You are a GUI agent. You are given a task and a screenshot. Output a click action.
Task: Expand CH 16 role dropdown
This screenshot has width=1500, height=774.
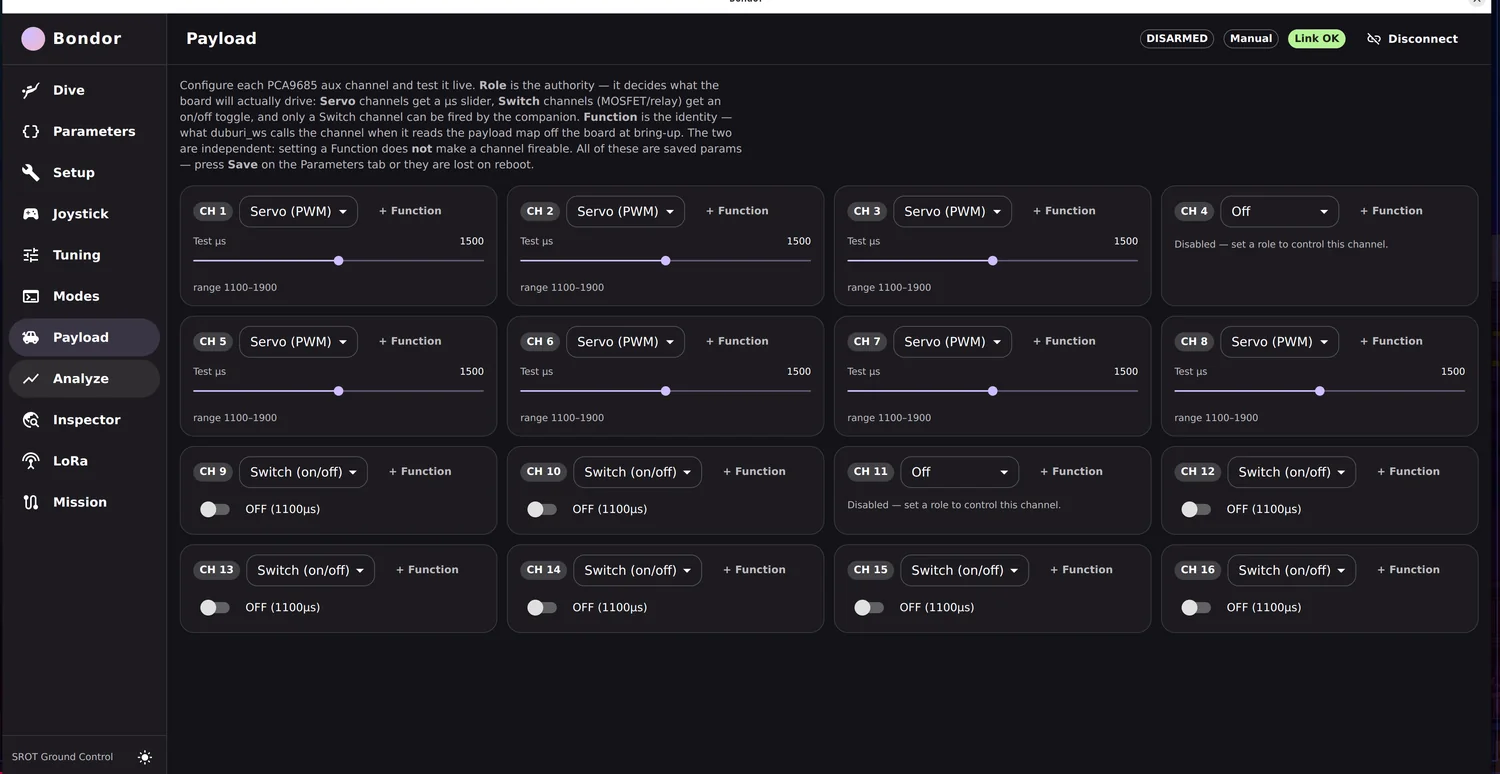point(1291,570)
